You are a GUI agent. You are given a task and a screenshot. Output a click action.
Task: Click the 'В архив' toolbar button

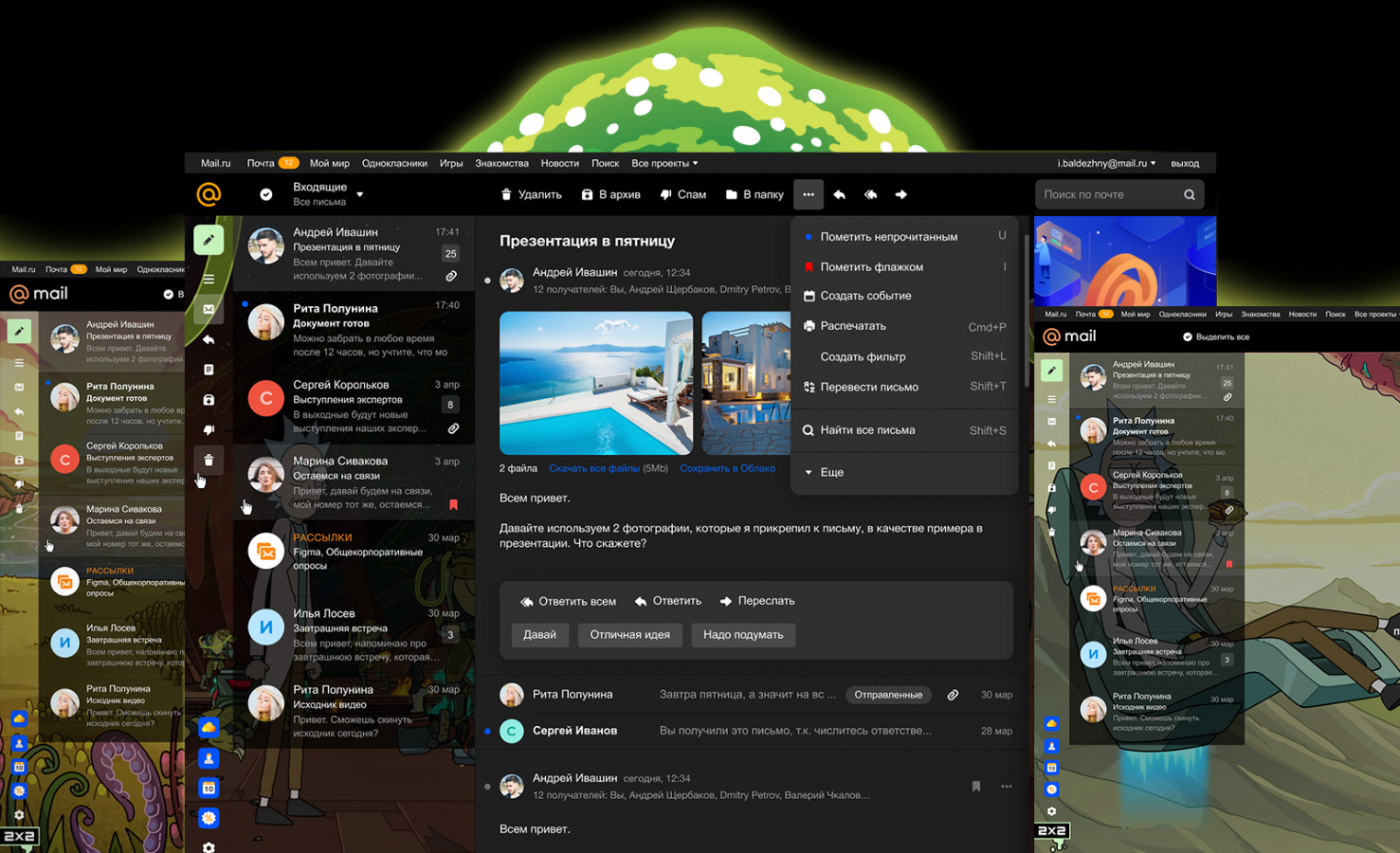[x=610, y=194]
